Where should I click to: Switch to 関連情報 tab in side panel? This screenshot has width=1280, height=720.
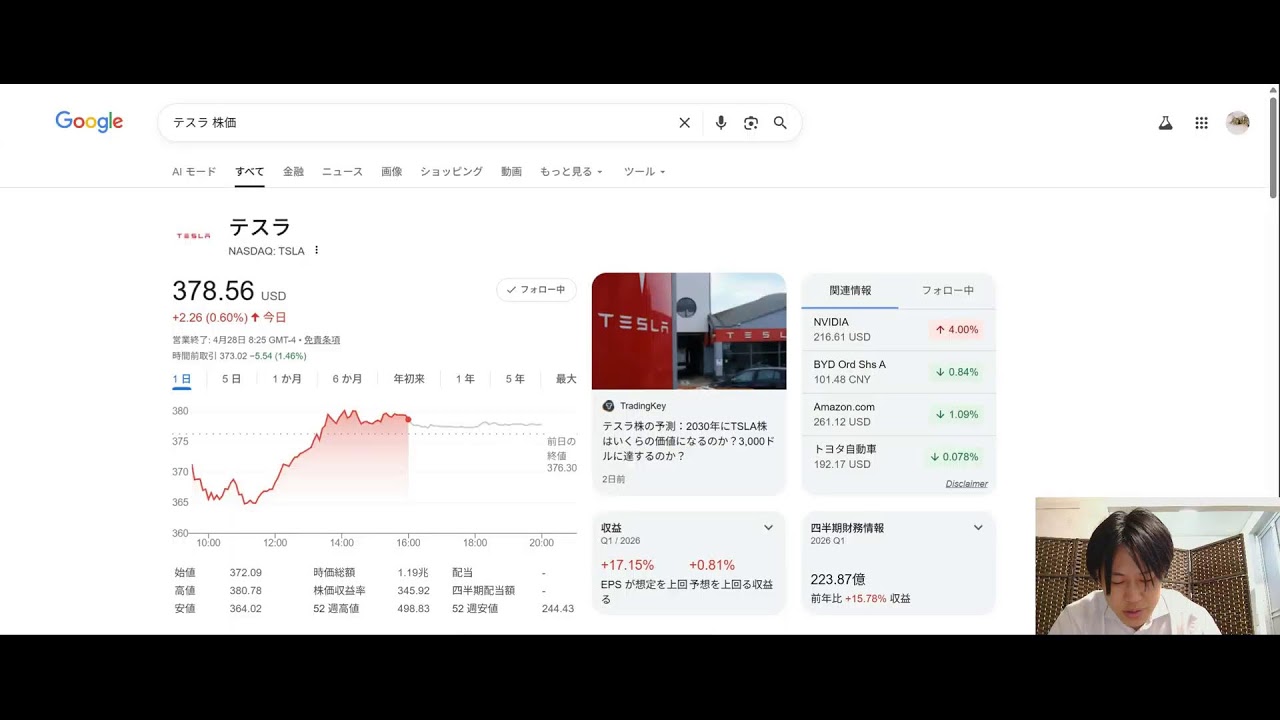coord(850,290)
